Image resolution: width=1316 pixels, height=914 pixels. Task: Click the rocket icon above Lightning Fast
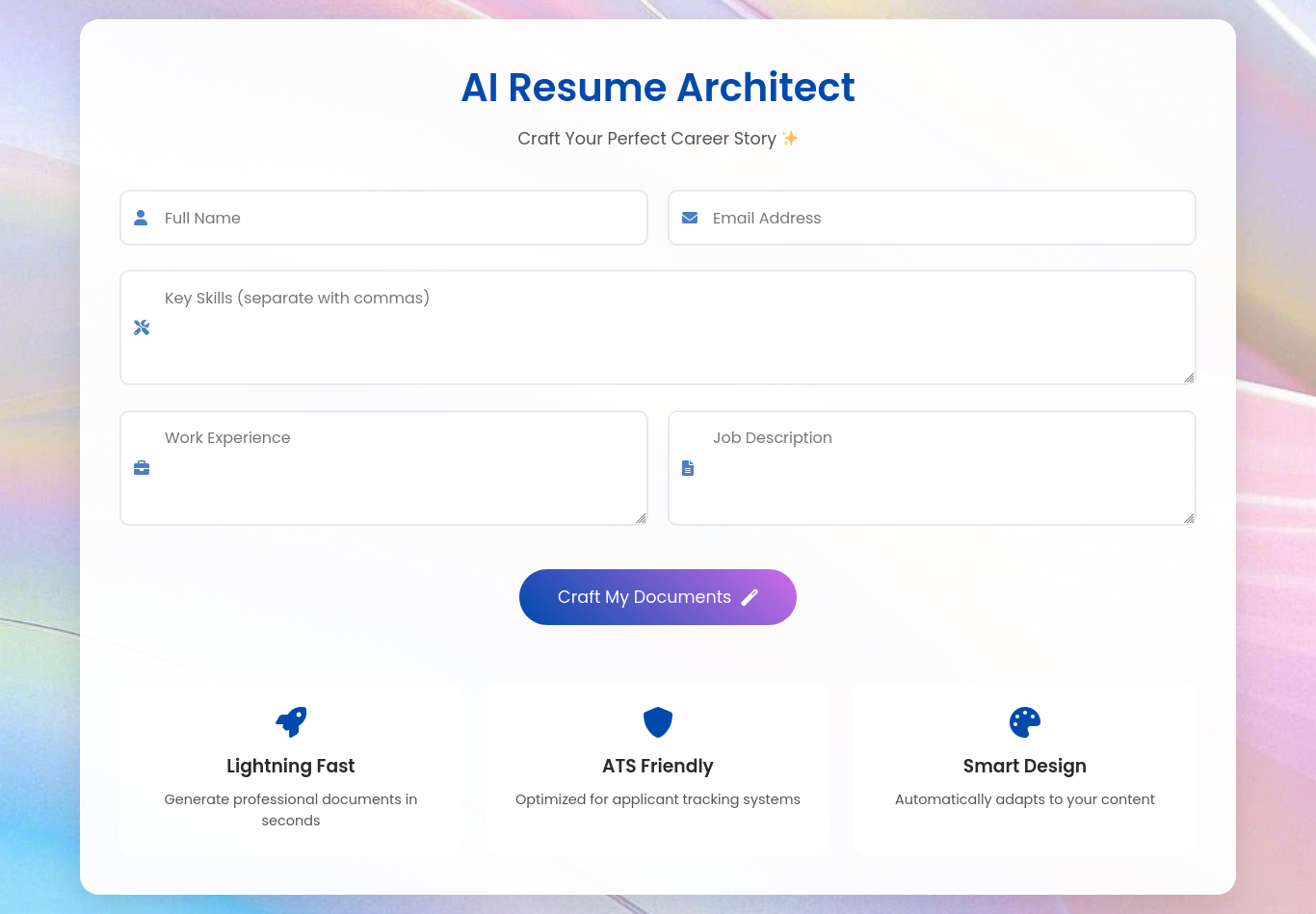tap(290, 722)
